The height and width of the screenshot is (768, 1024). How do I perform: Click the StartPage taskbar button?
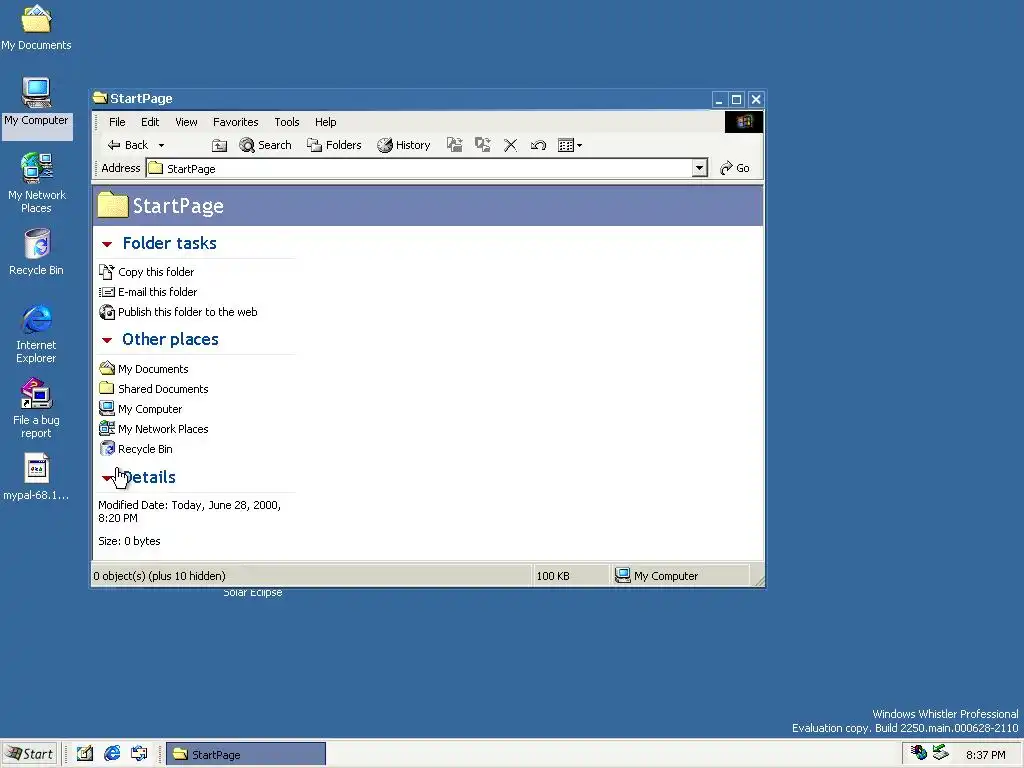click(x=246, y=754)
